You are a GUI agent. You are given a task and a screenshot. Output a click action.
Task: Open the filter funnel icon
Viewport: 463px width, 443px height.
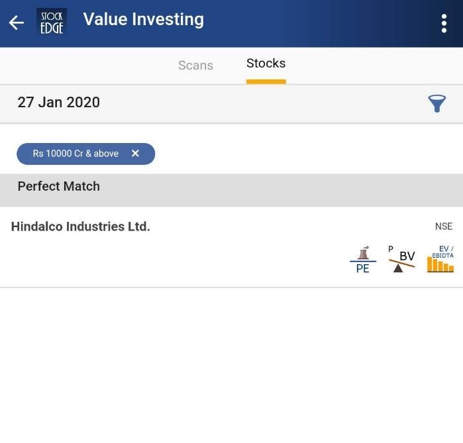[x=437, y=104]
